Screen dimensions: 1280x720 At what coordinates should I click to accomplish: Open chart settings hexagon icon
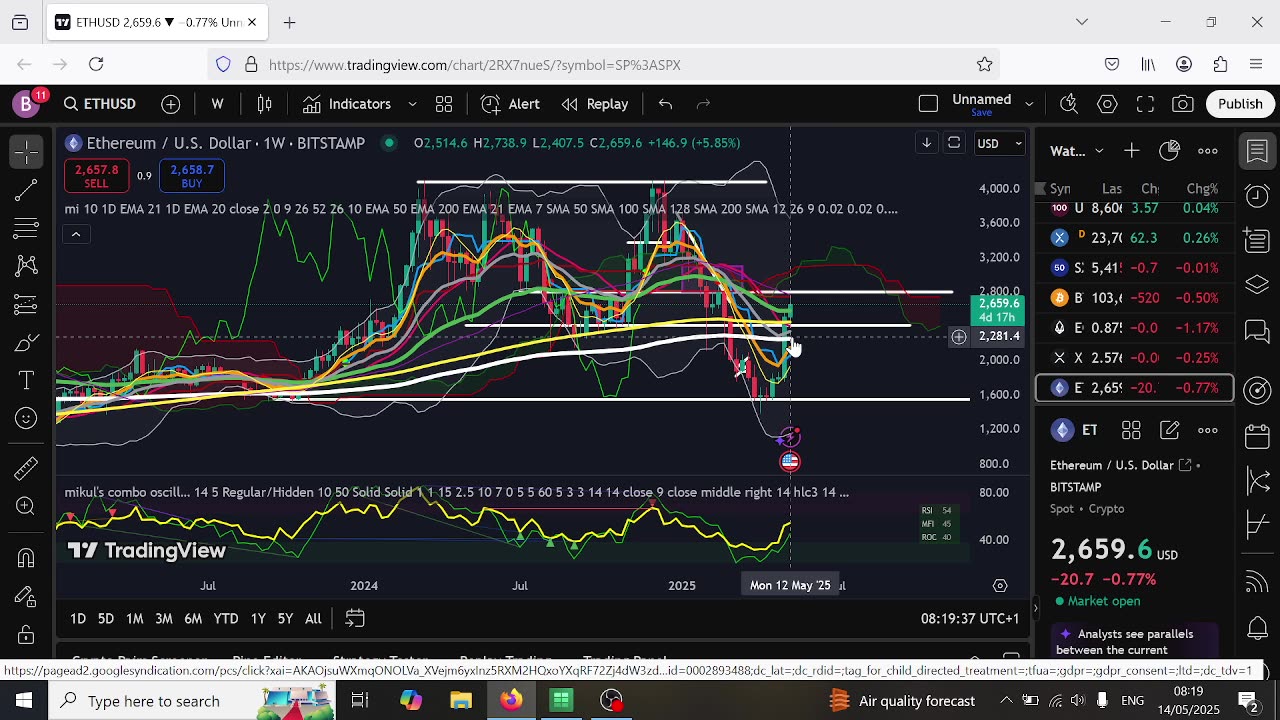[x=1107, y=104]
